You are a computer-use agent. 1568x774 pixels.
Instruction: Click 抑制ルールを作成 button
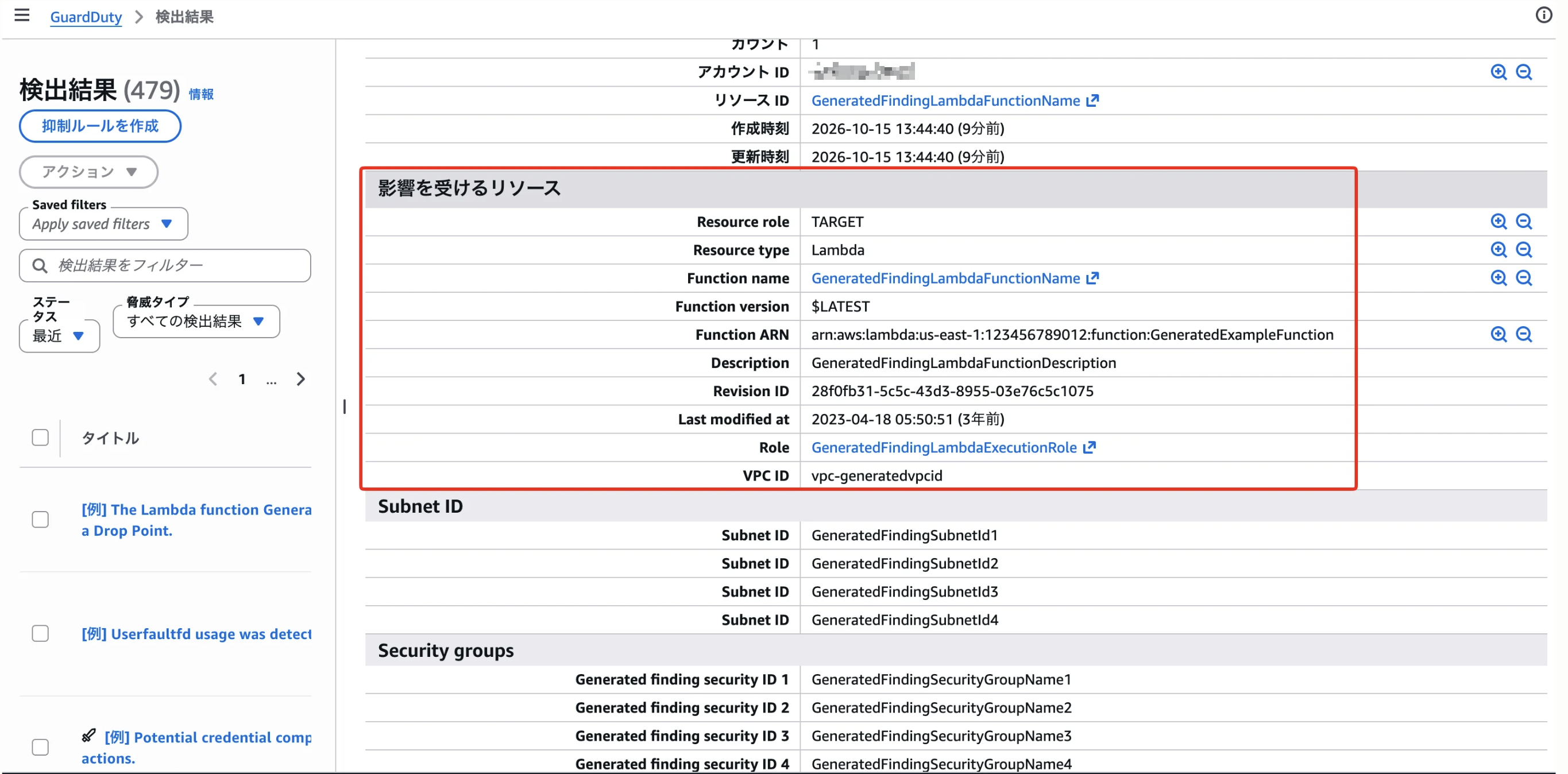100,126
